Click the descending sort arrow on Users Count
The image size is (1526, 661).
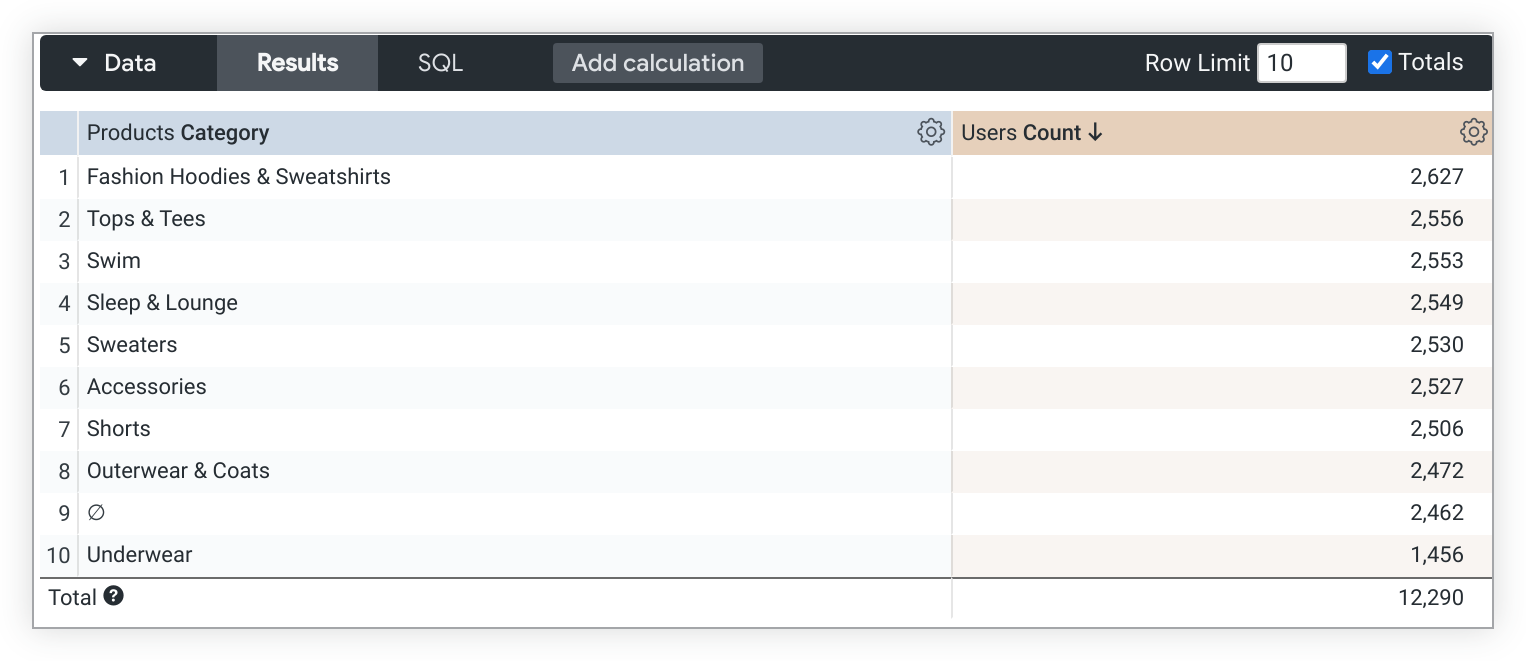[1095, 133]
